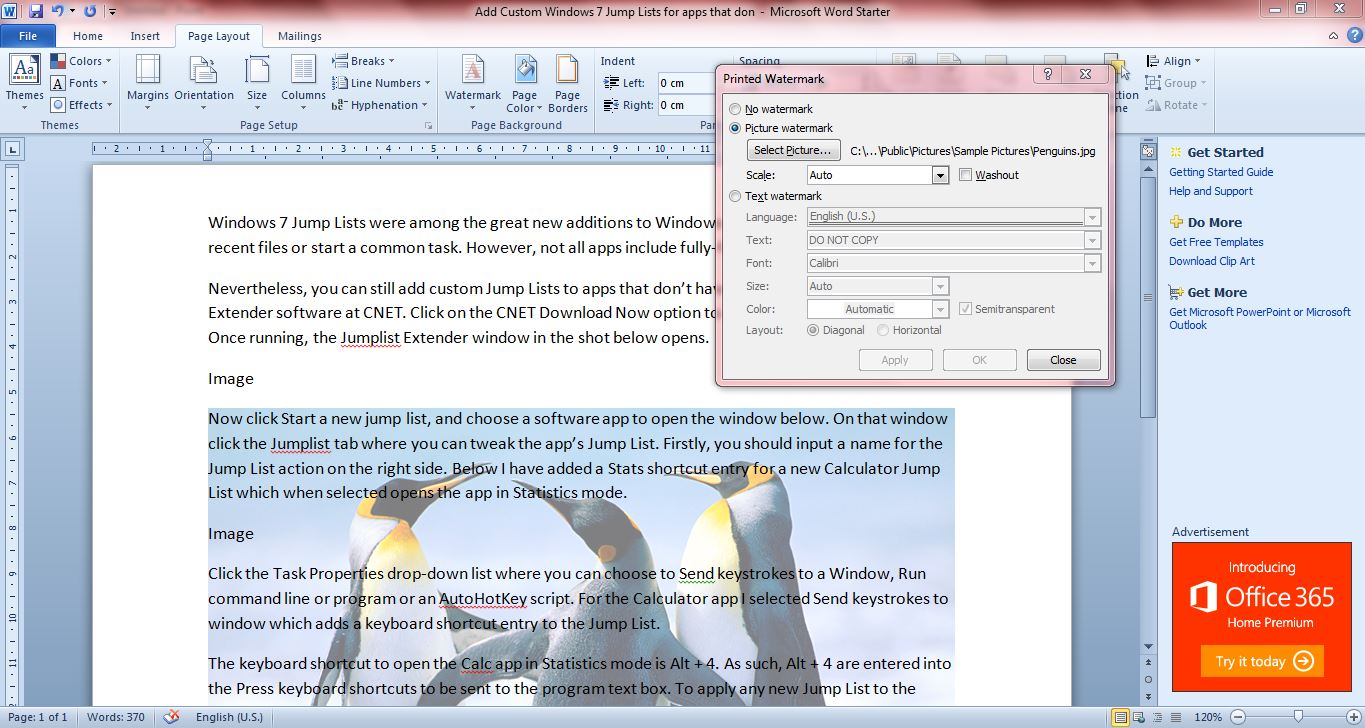Enable the Washout option

coord(966,175)
